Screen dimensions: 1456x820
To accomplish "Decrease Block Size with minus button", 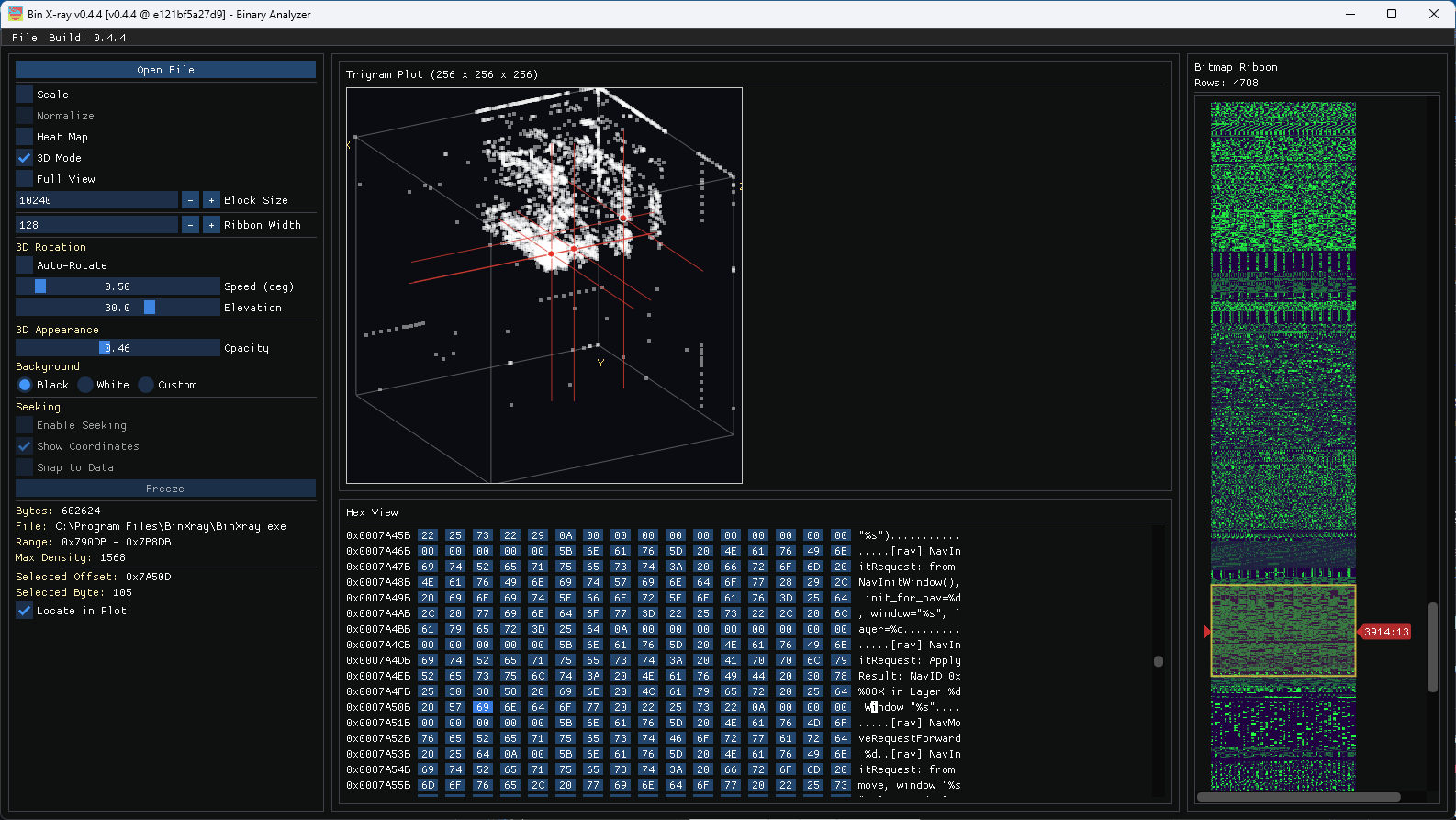I will click(x=190, y=200).
